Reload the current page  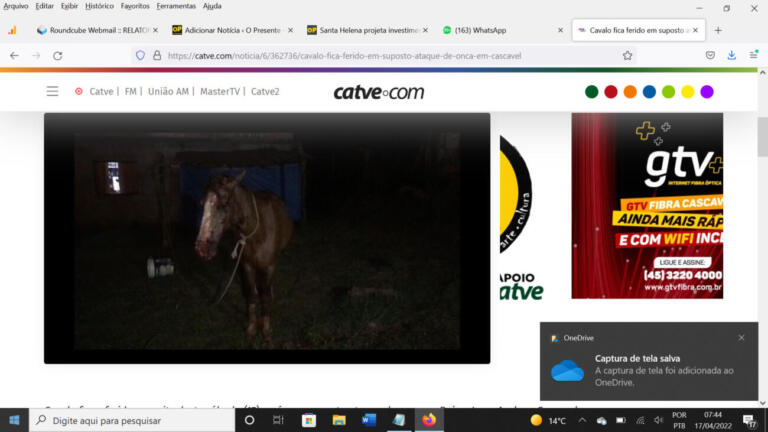tap(58, 56)
